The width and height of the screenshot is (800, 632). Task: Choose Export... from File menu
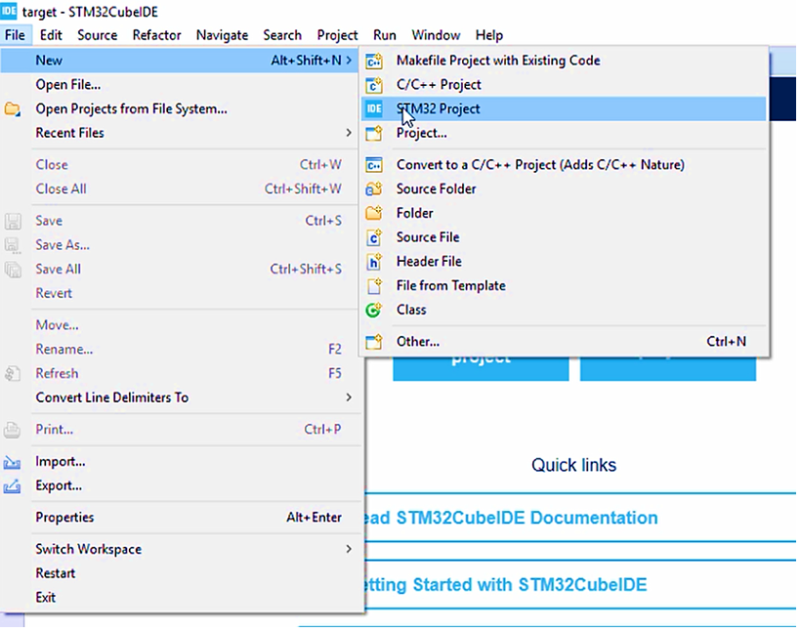[x=181, y=486]
